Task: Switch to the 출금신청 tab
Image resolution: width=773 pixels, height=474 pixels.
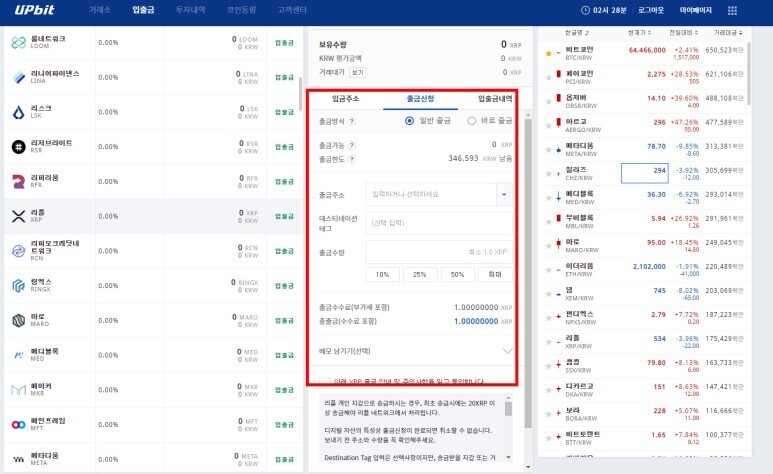Action: 420,99
